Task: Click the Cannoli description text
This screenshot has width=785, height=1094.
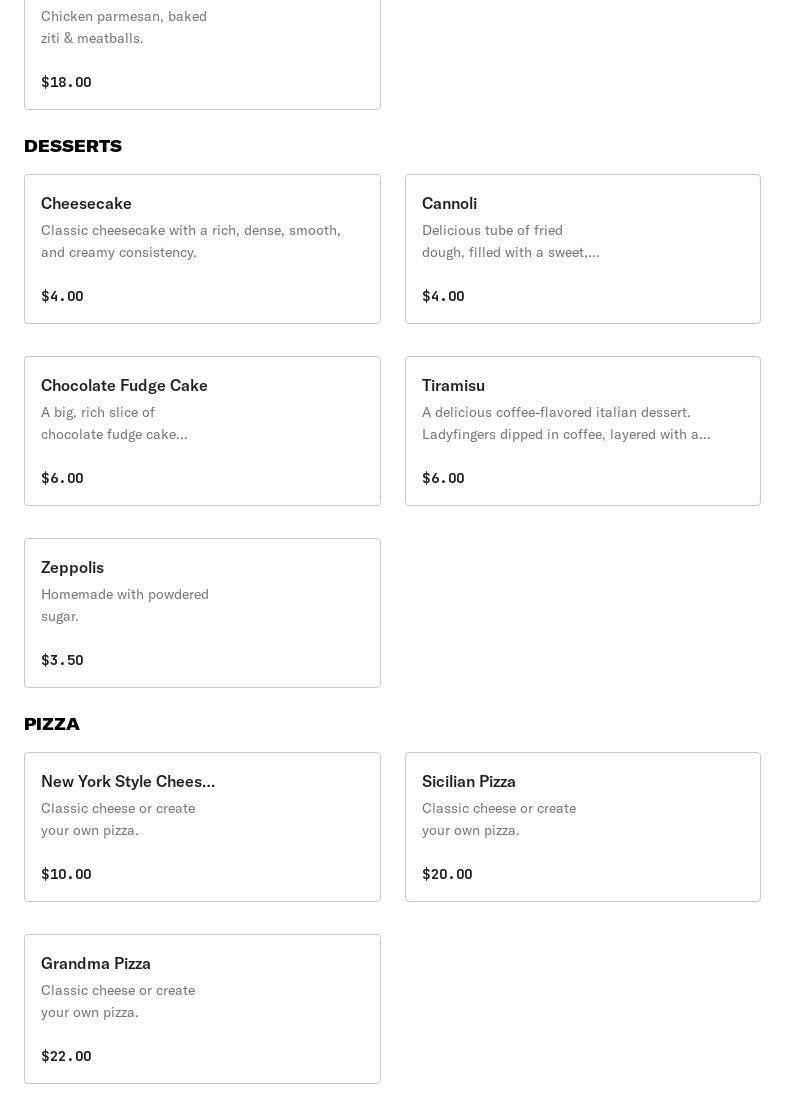Action: coord(510,241)
